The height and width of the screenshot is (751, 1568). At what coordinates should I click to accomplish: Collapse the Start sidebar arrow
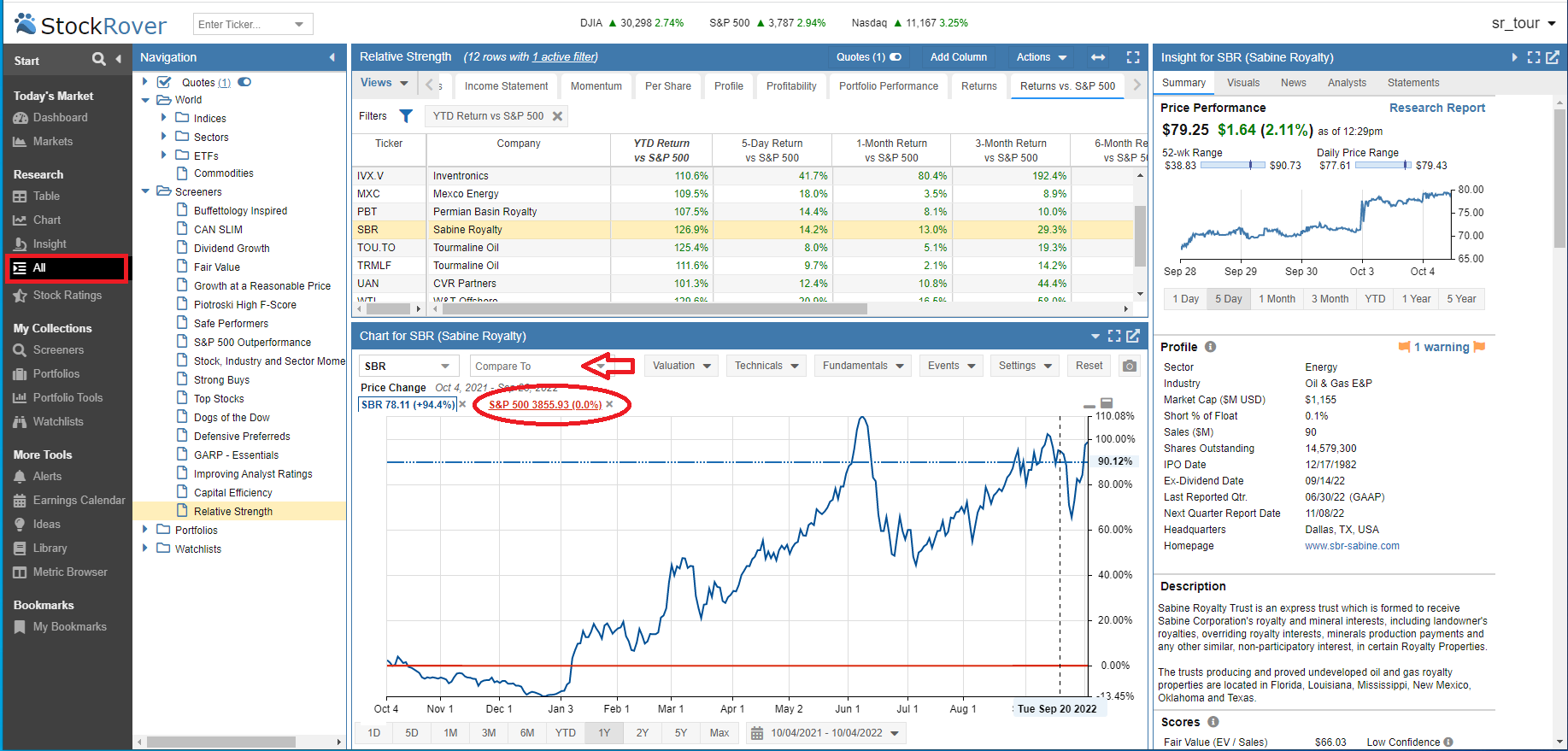click(x=119, y=59)
